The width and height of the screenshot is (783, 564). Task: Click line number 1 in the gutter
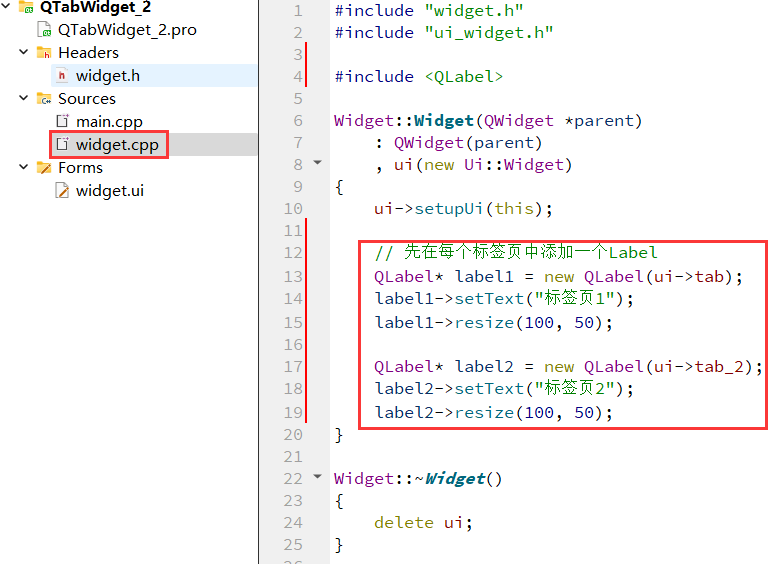click(x=298, y=10)
